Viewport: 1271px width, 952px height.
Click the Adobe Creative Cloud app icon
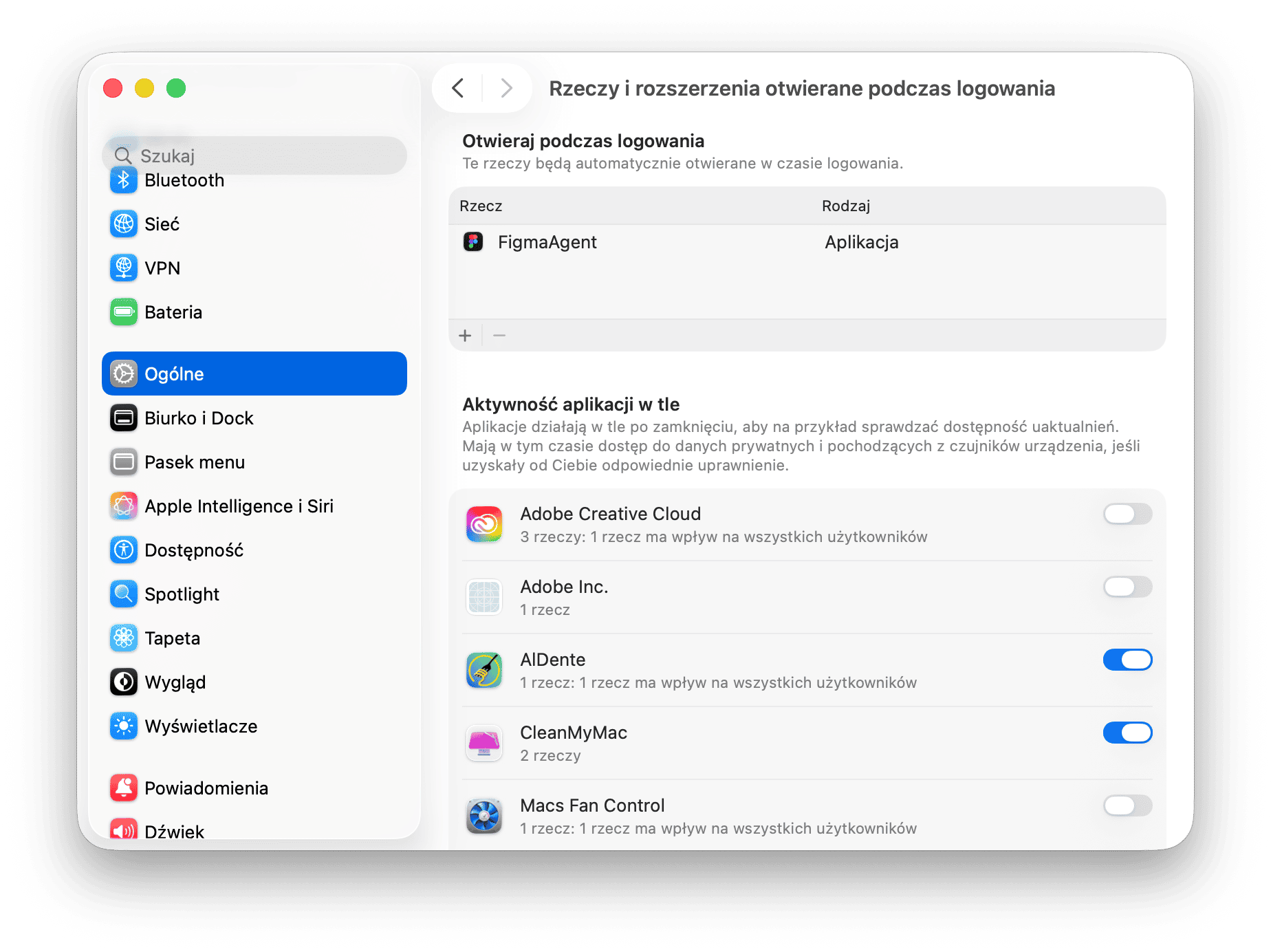484,525
